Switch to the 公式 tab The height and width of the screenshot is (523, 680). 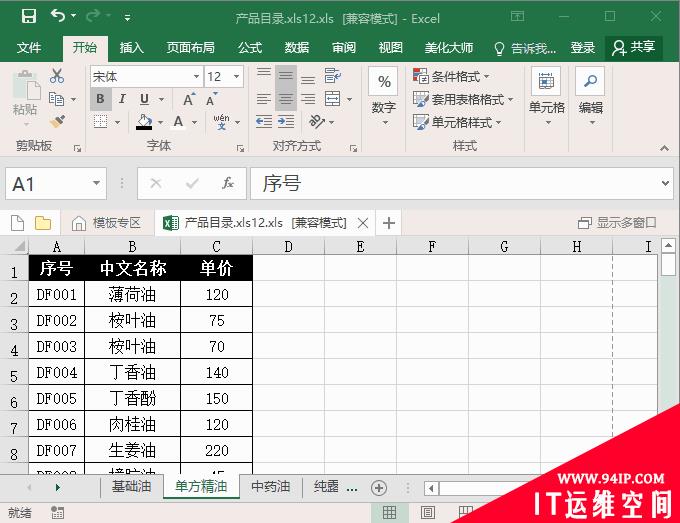pos(250,47)
